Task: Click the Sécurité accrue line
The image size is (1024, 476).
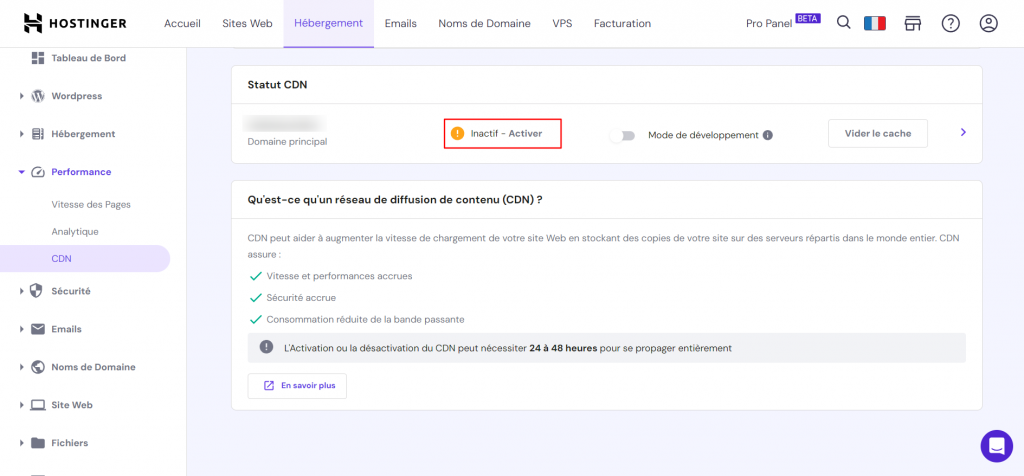Action: coord(301,298)
